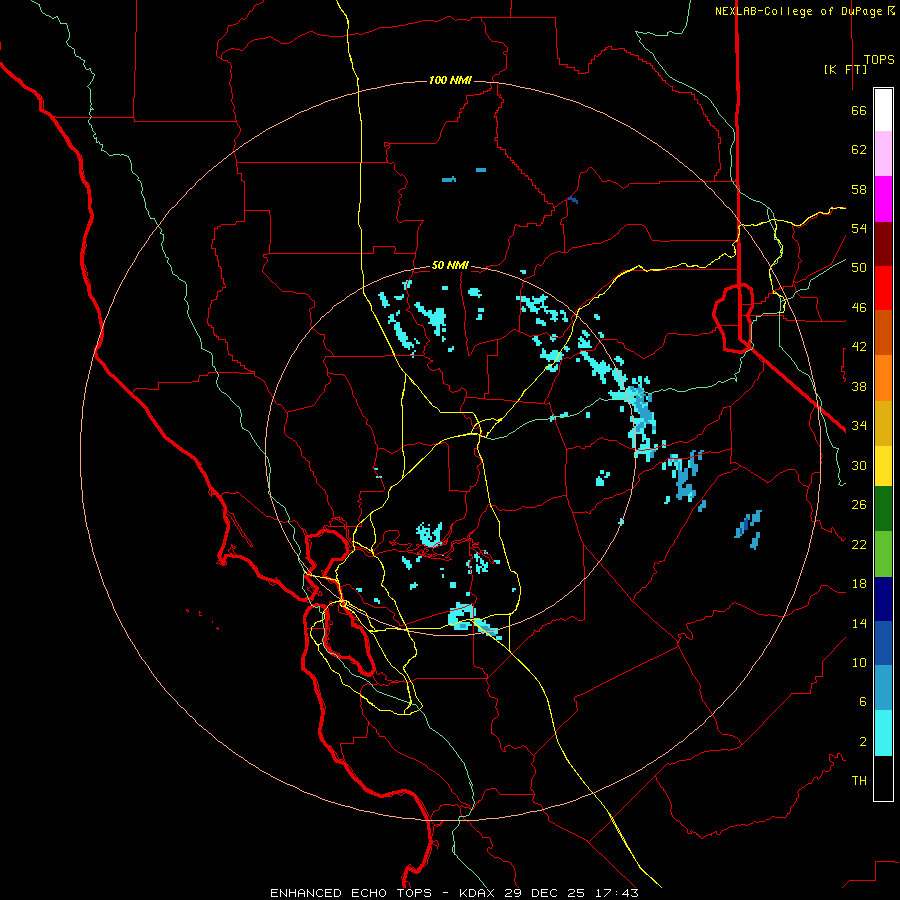Click the '22' legend value
900x900 pixels.
[859, 544]
